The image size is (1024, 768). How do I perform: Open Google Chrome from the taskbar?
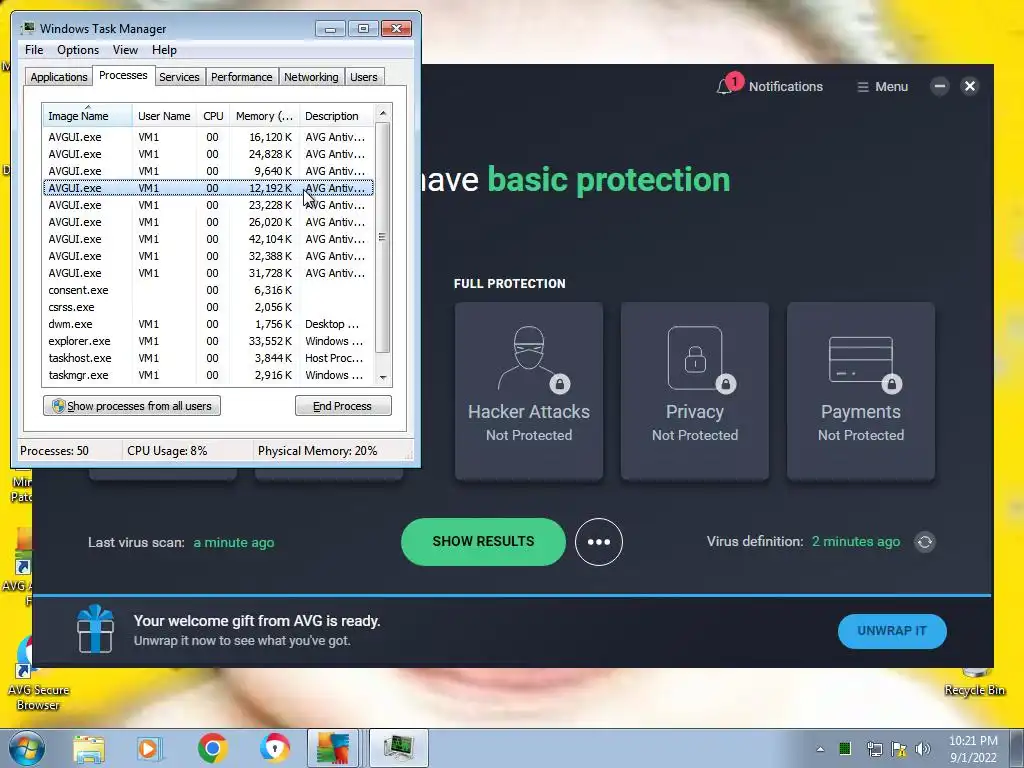212,748
